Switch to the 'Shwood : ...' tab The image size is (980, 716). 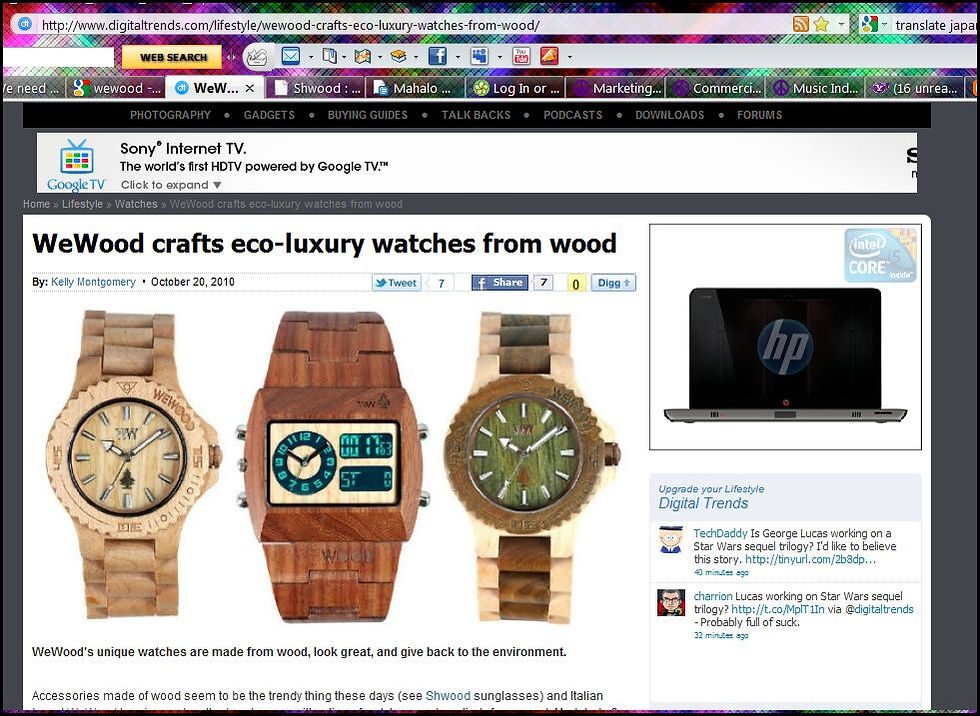(x=318, y=88)
